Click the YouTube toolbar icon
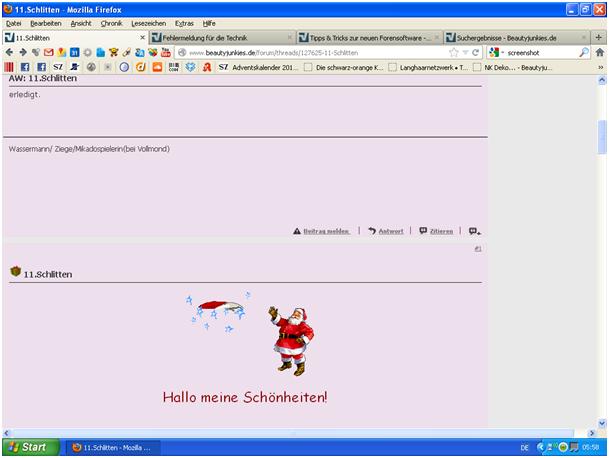Viewport: 609px width, 458px height. (x=166, y=52)
